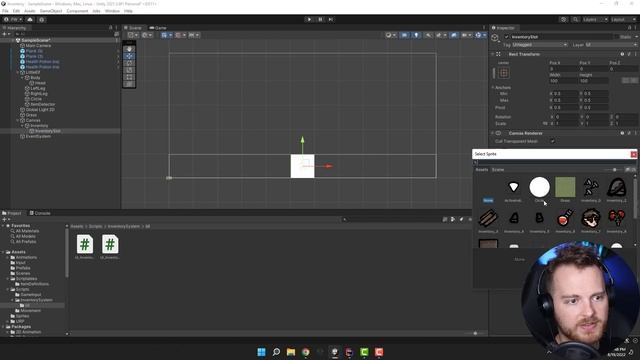This screenshot has height=360, width=640.
Task: Open Undo History icon in top right toolbar
Action: pyautogui.click(x=564, y=19)
